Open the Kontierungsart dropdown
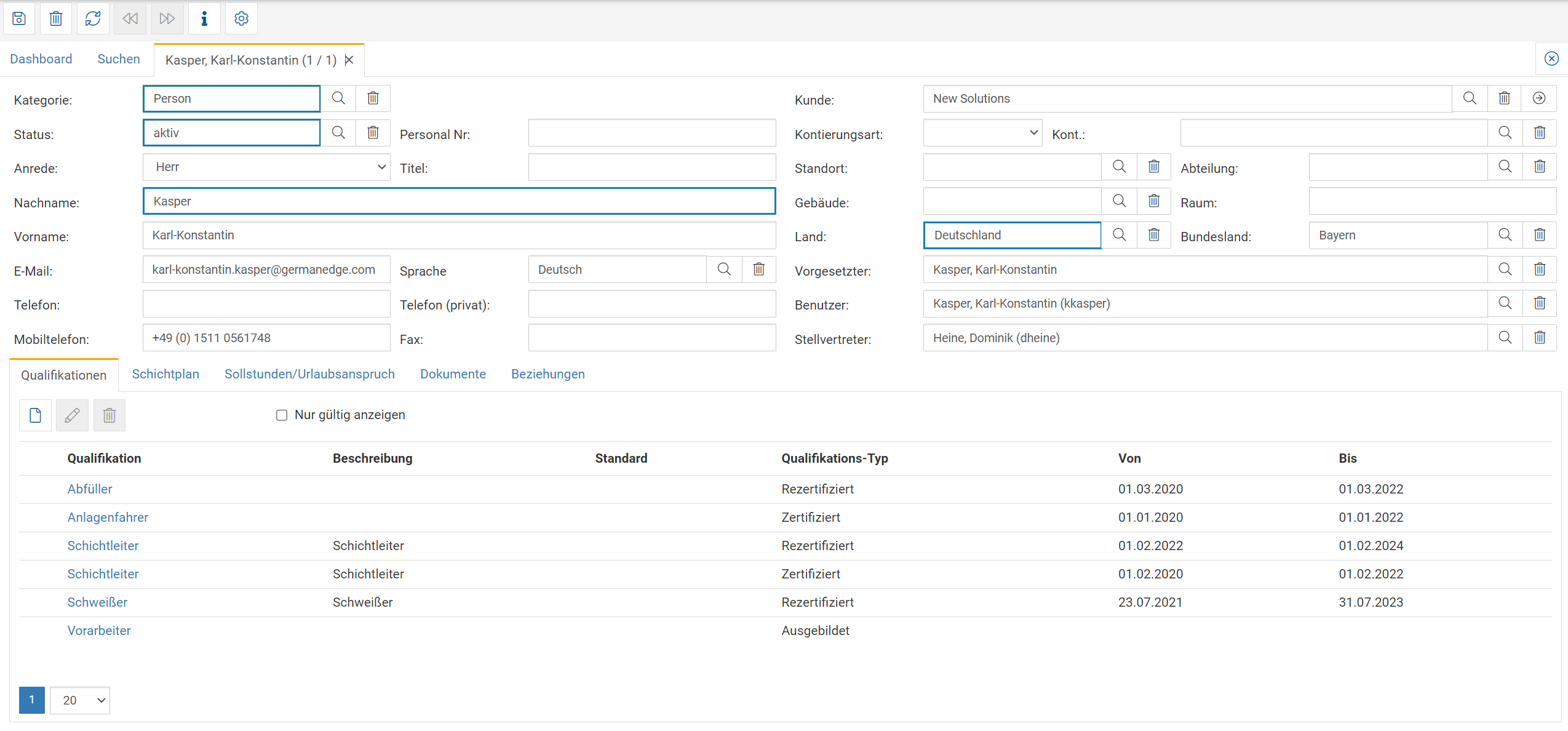Image resolution: width=1568 pixels, height=731 pixels. tap(982, 133)
